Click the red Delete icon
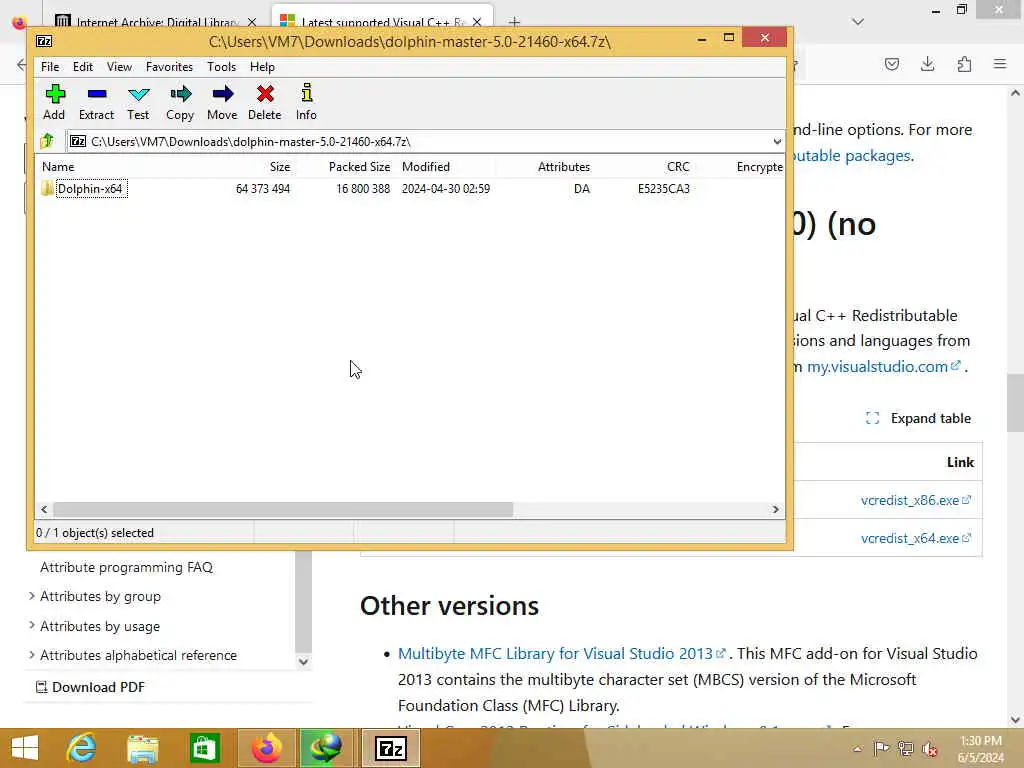This screenshot has width=1024, height=768. [264, 102]
